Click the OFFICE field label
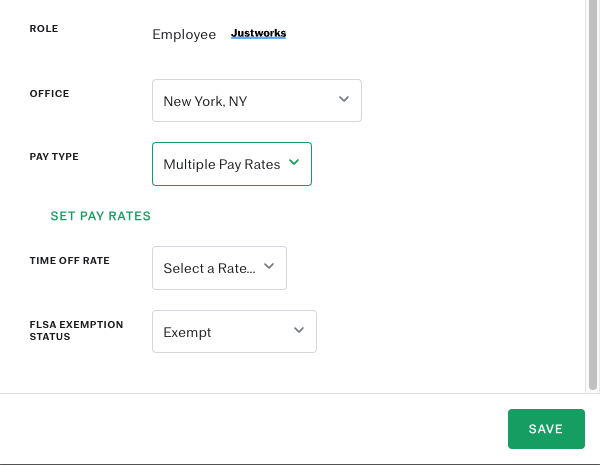600x465 pixels. pyautogui.click(x=49, y=94)
